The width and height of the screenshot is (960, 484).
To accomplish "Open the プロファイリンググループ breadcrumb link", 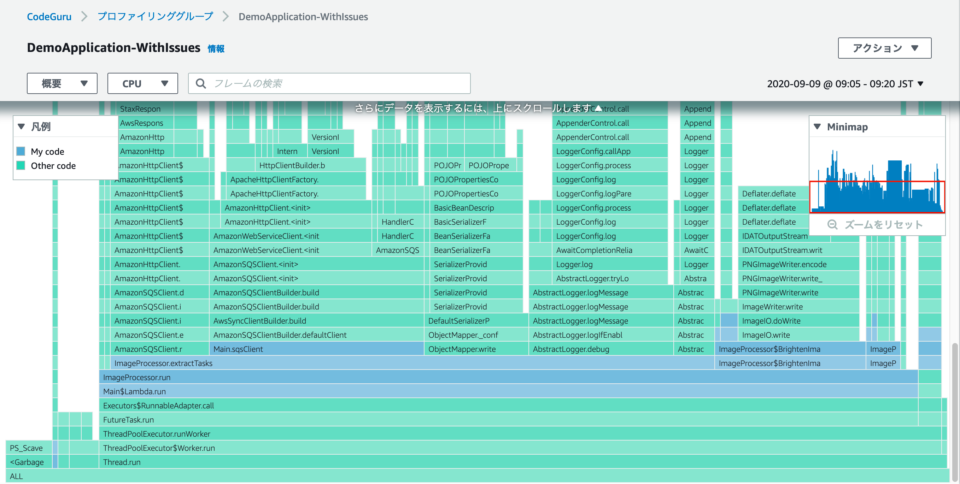I will click(x=156, y=17).
